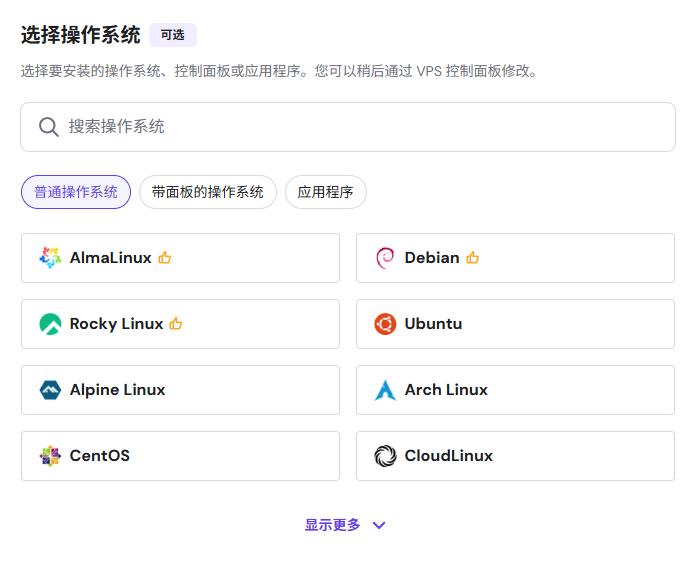Image resolution: width=690 pixels, height=563 pixels.
Task: Click thumbs-up icon next to AlmaLinux
Action: tap(165, 258)
